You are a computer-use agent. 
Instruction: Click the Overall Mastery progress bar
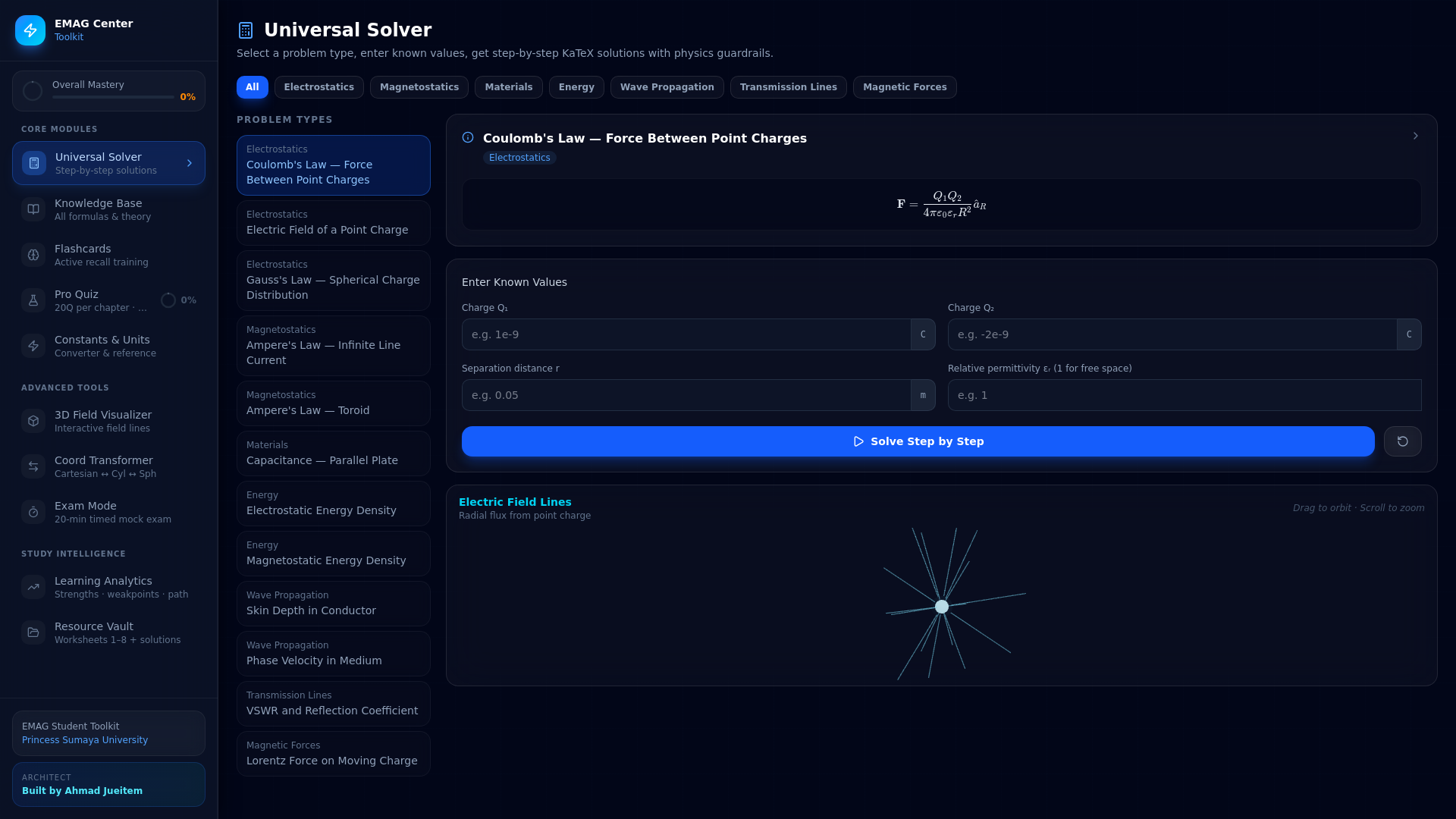(113, 97)
